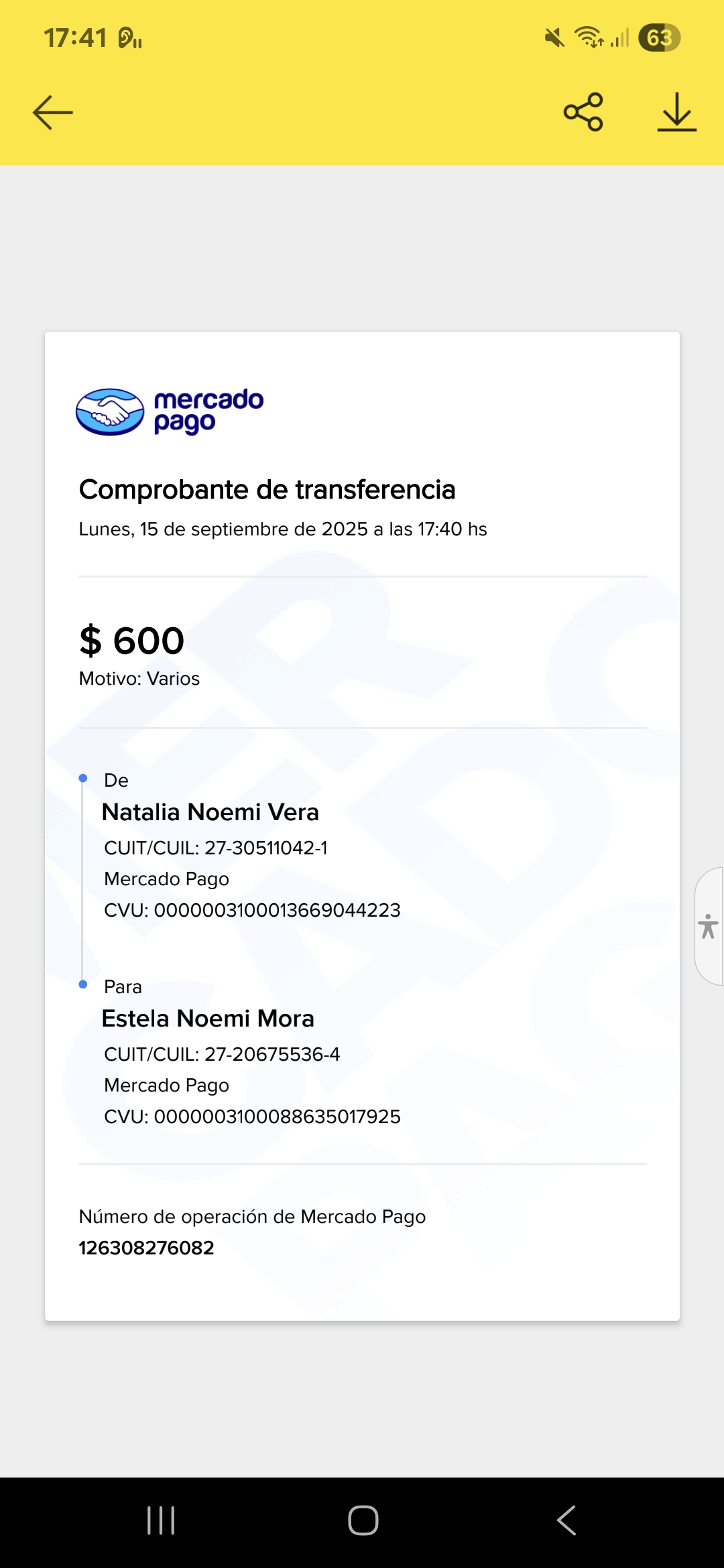
Task: Tap the operation number 126308276082
Action: [x=146, y=1248]
